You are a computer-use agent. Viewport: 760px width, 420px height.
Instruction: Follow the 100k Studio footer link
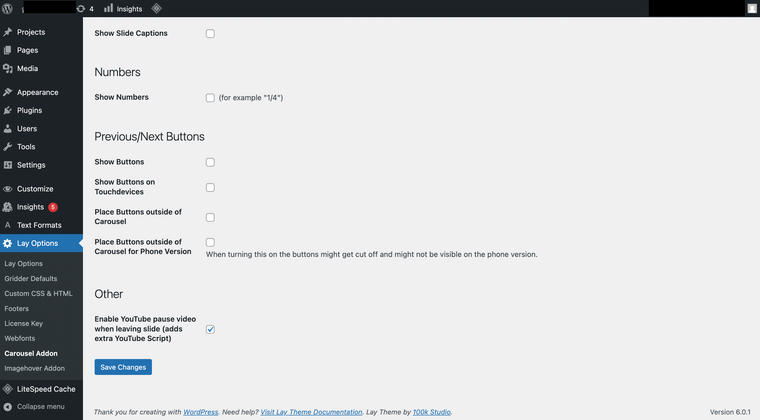(x=431, y=412)
